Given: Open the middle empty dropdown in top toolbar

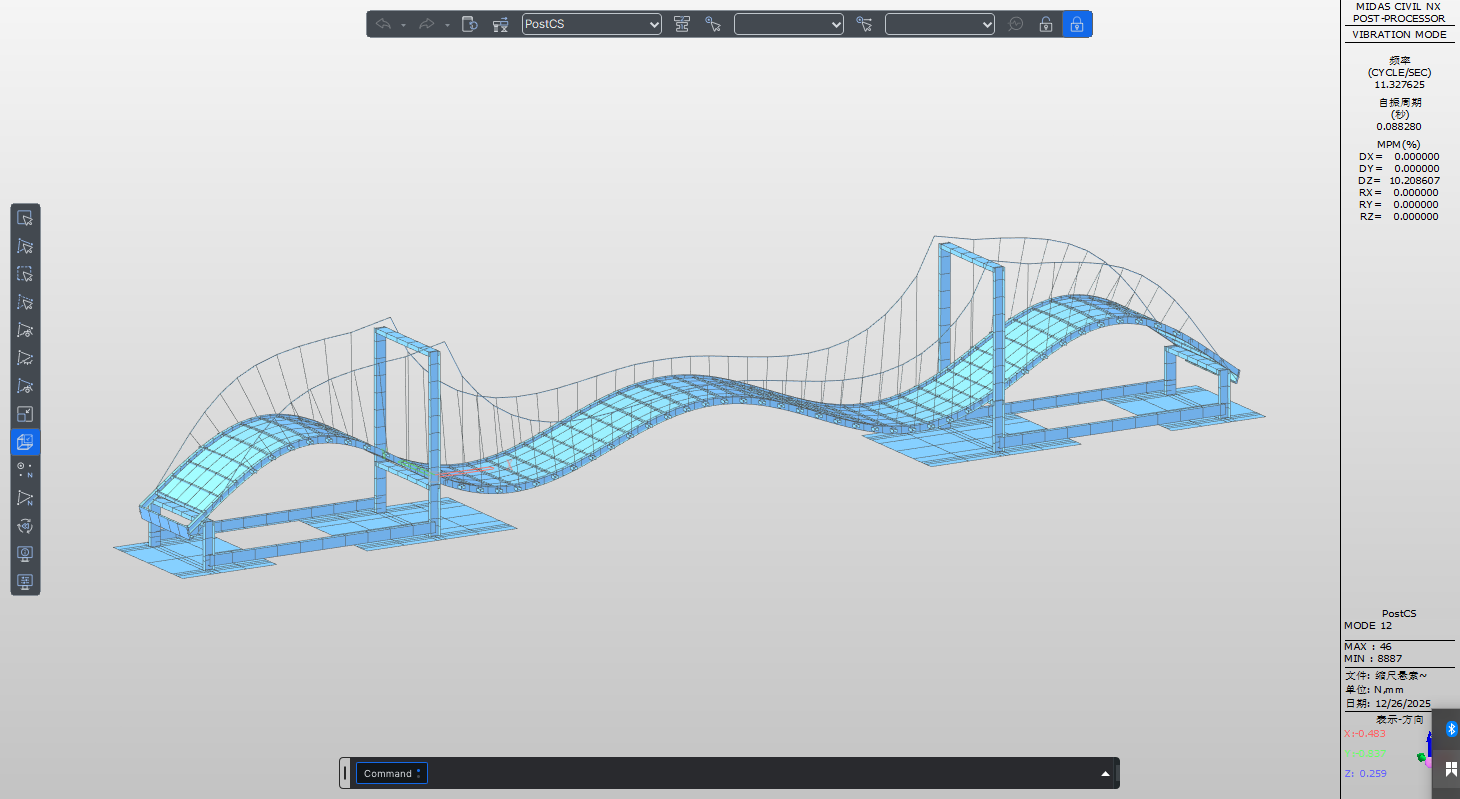Looking at the screenshot, I should click(788, 24).
